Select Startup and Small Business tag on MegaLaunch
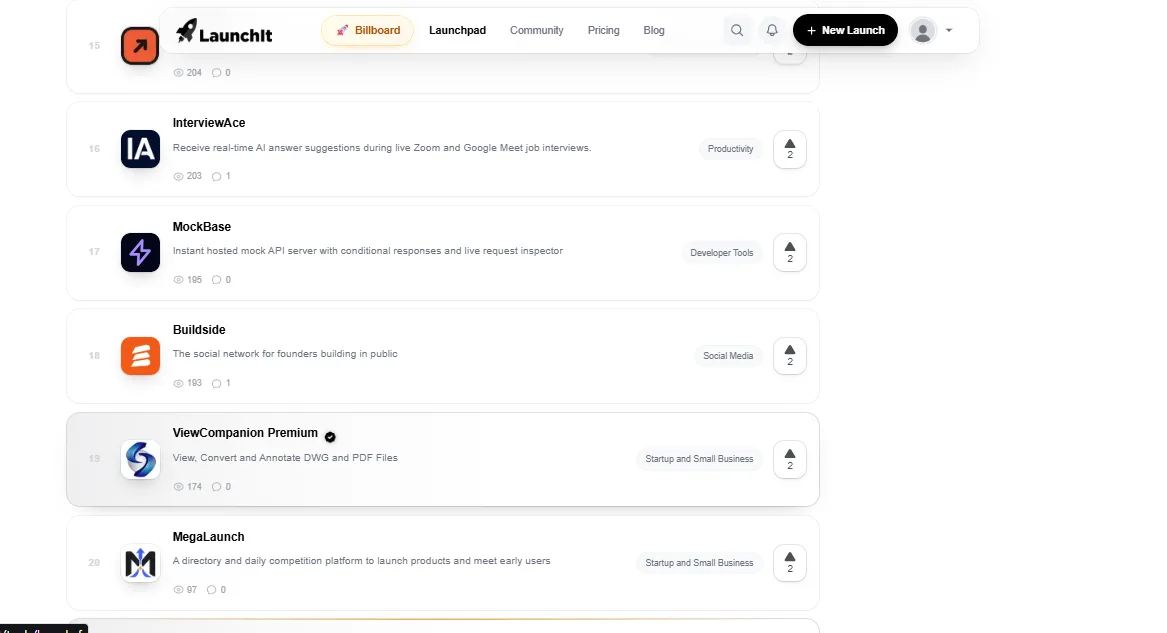This screenshot has width=1167, height=633. coord(699,563)
